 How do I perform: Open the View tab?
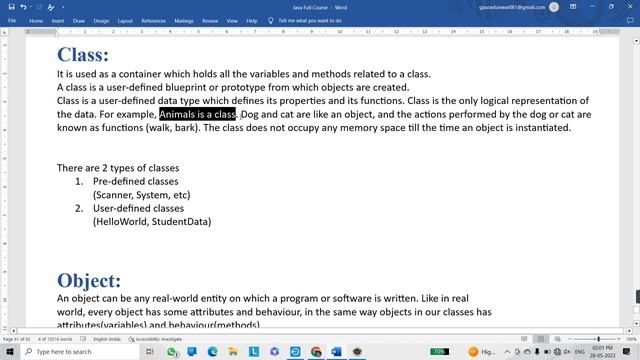coord(232,20)
